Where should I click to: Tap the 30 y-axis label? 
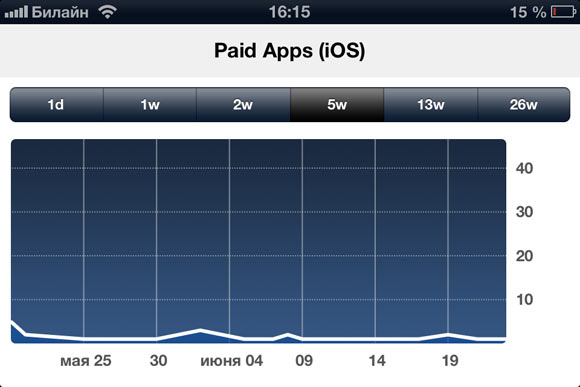(x=524, y=212)
